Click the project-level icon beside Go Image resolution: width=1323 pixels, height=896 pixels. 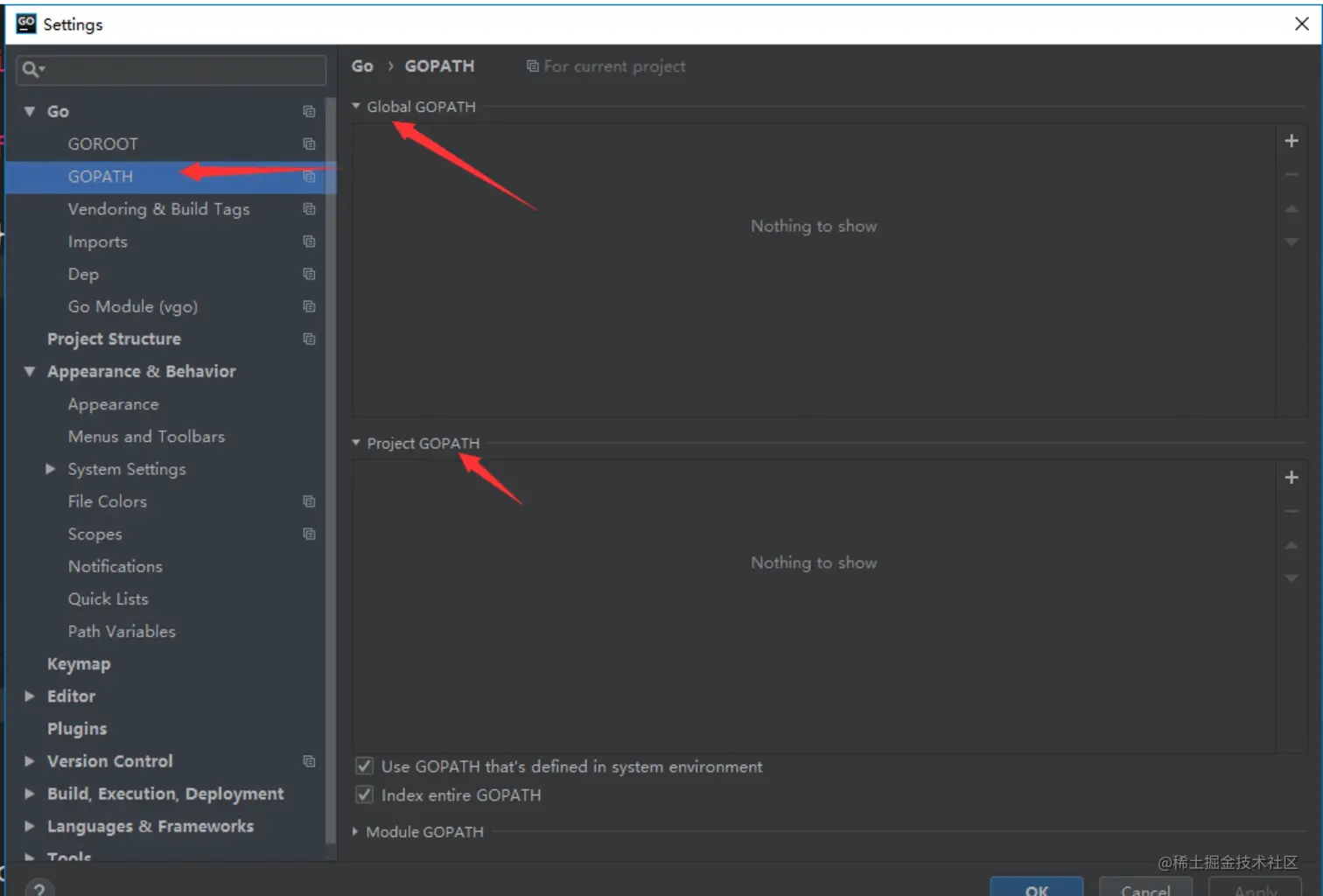(x=309, y=111)
